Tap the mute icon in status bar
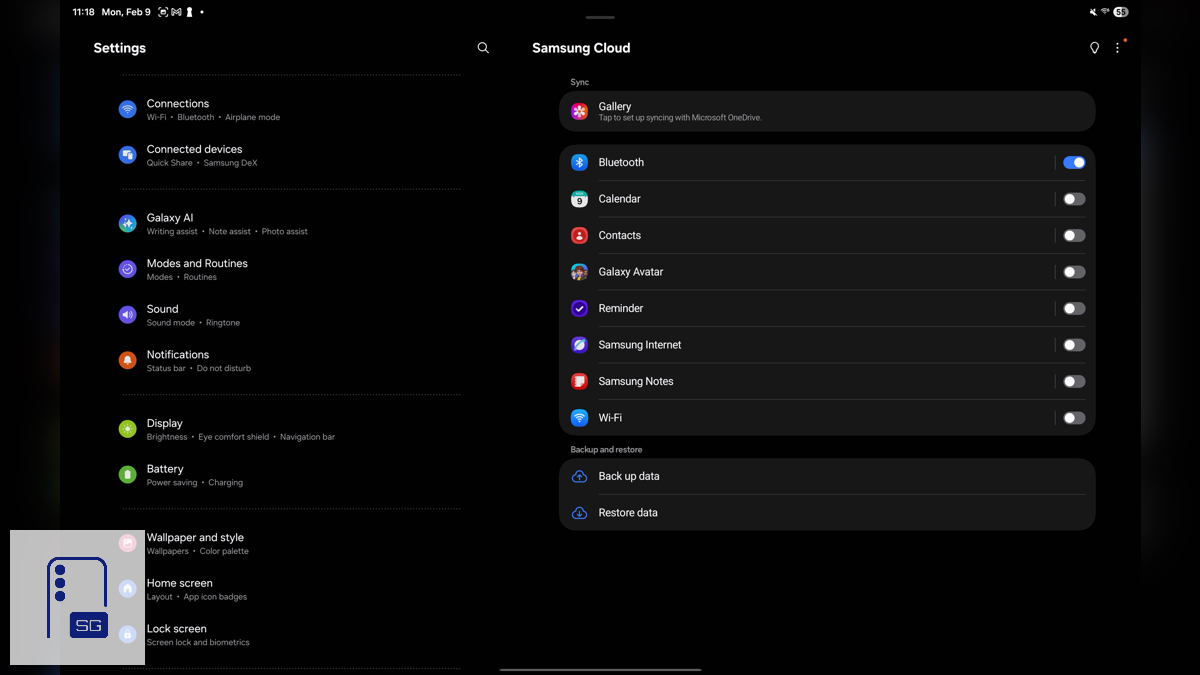Screen dimensions: 1200x675 coord(1092,12)
